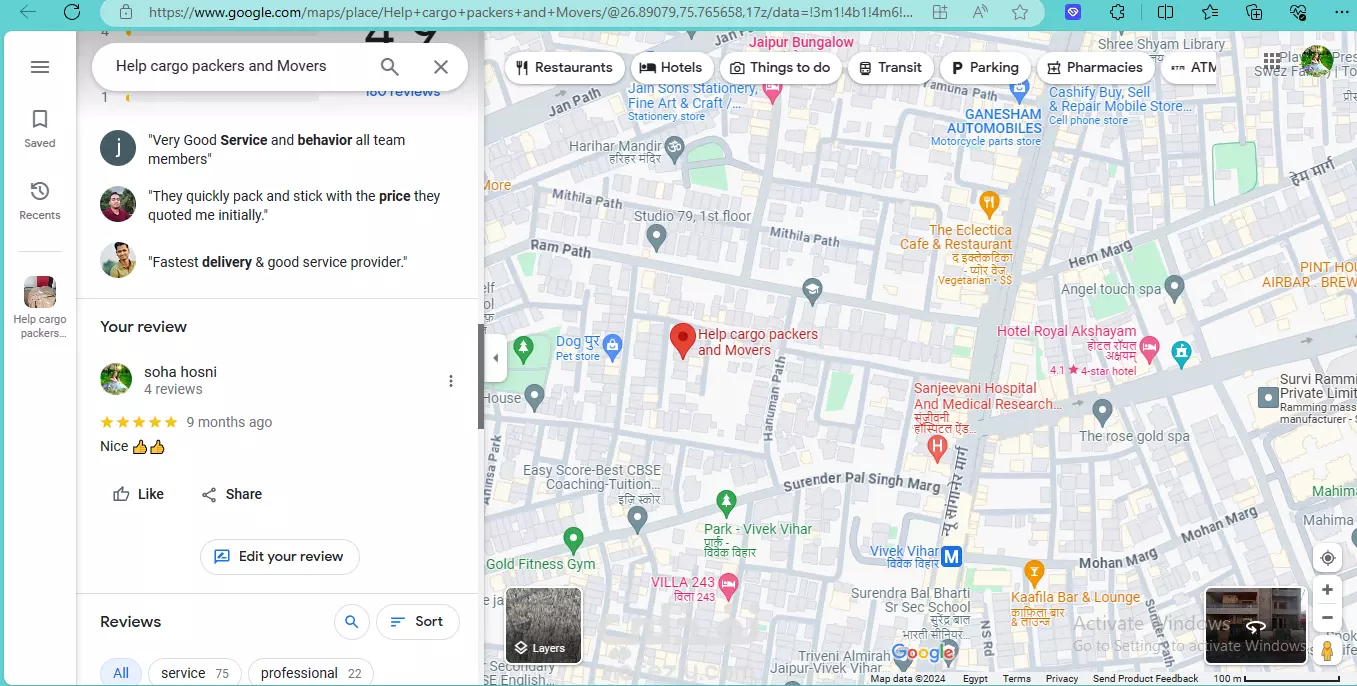Open the 180 reviews link
The image size is (1357, 686).
[x=403, y=92]
